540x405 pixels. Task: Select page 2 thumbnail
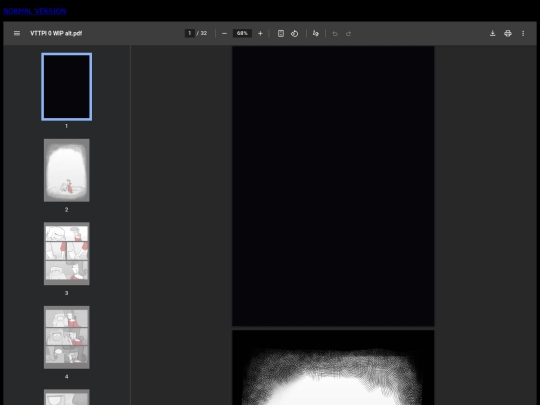click(x=66, y=170)
